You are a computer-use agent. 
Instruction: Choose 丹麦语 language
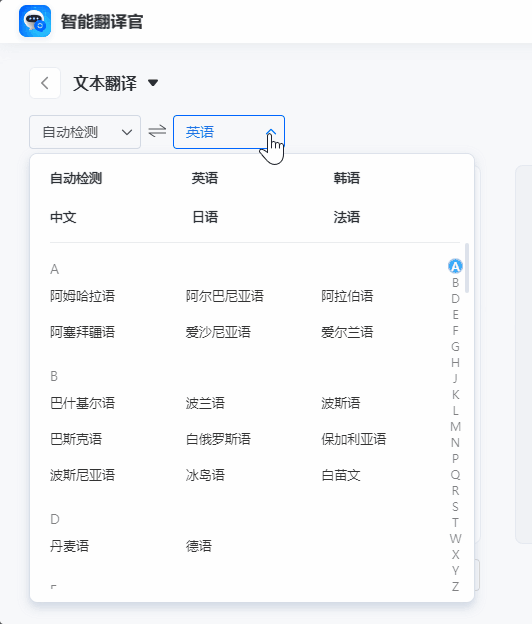point(69,546)
